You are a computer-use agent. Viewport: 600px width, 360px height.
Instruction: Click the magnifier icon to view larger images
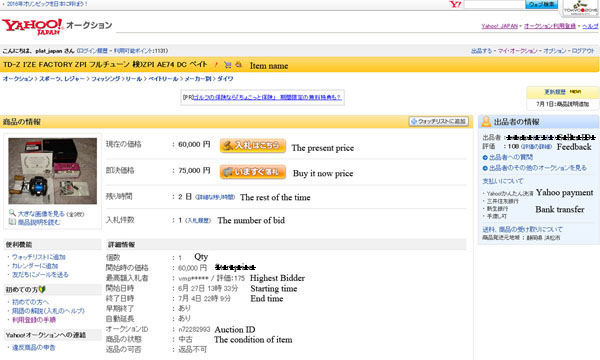point(12,213)
